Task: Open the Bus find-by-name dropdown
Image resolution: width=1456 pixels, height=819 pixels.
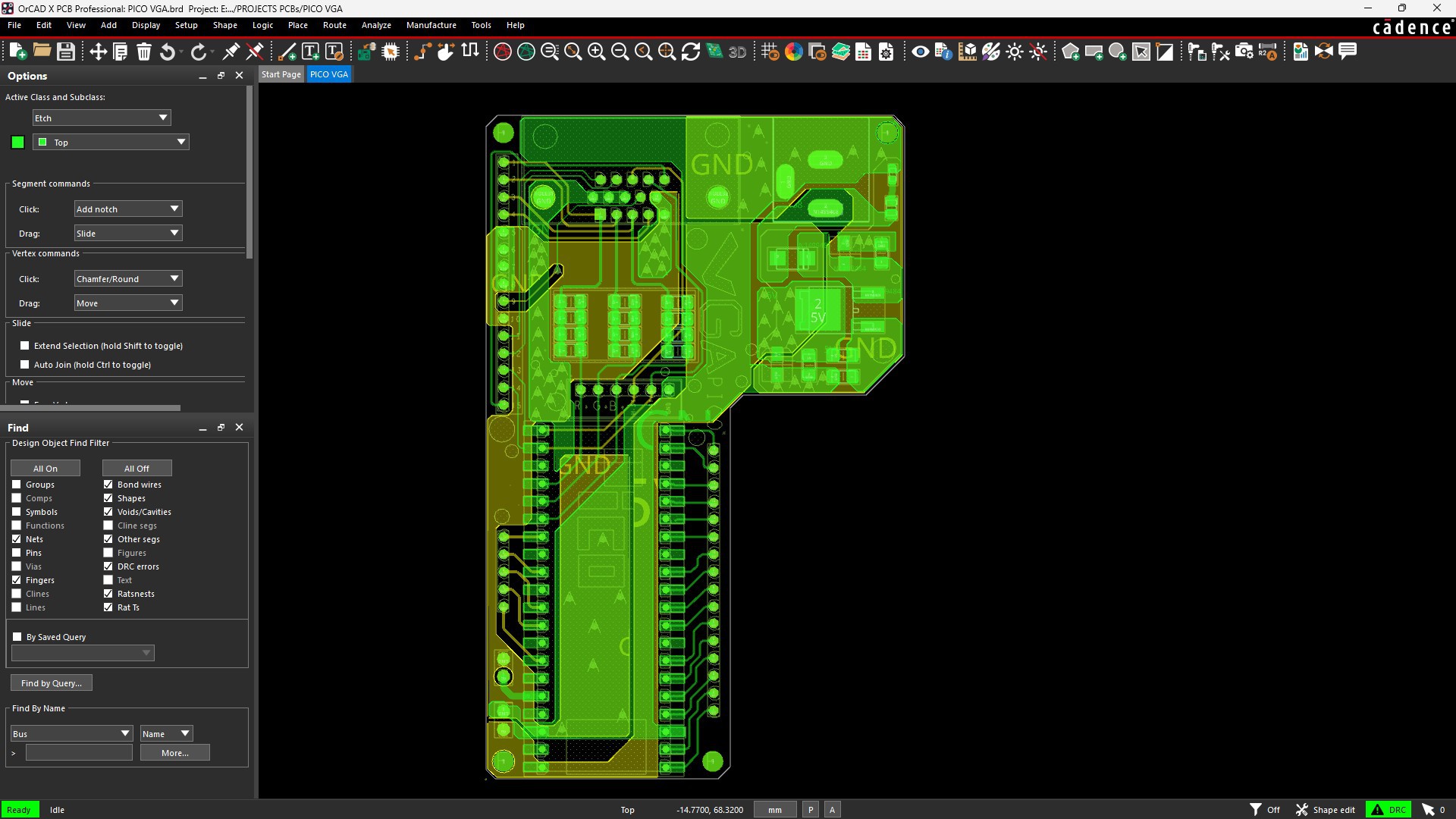Action: (x=72, y=734)
